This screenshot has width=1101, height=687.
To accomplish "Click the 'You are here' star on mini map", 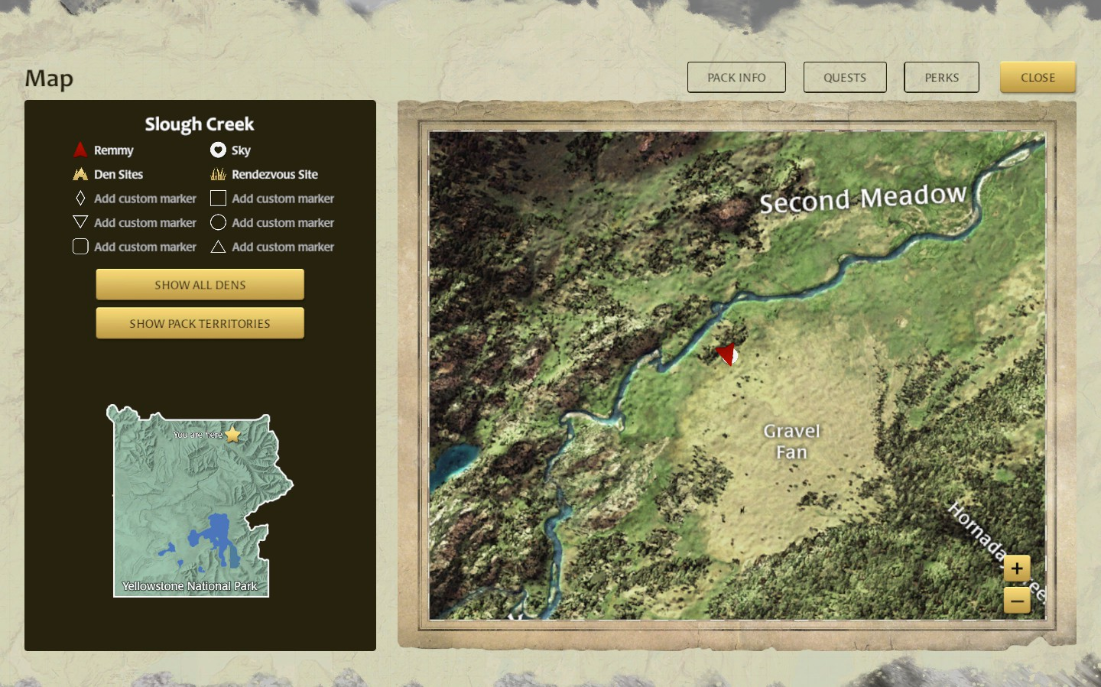I will coord(232,434).
